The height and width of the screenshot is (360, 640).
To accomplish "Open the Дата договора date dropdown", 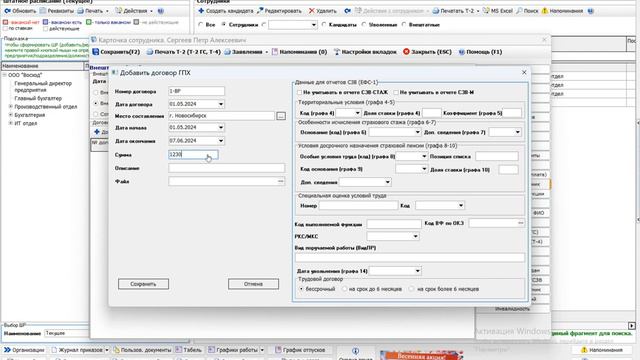I will pyautogui.click(x=220, y=104).
